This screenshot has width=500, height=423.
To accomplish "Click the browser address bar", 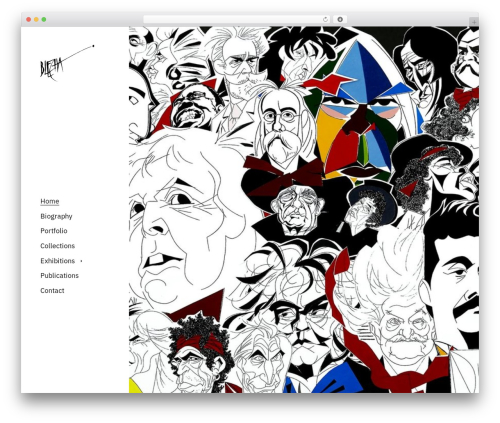I will click(237, 19).
